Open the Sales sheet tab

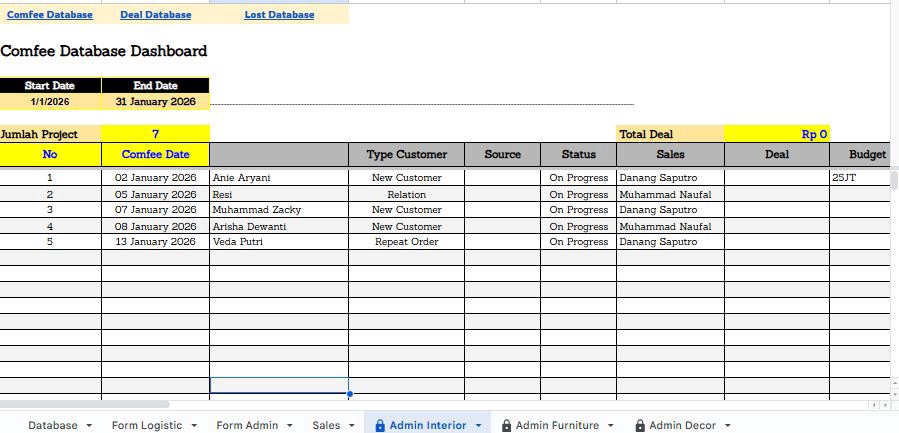[326, 425]
